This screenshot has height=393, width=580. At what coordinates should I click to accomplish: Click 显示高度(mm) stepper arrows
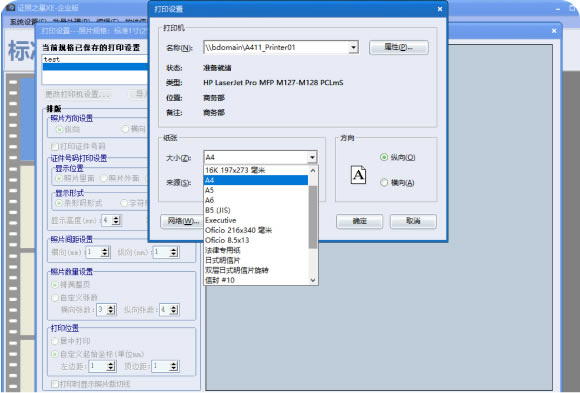click(116, 220)
